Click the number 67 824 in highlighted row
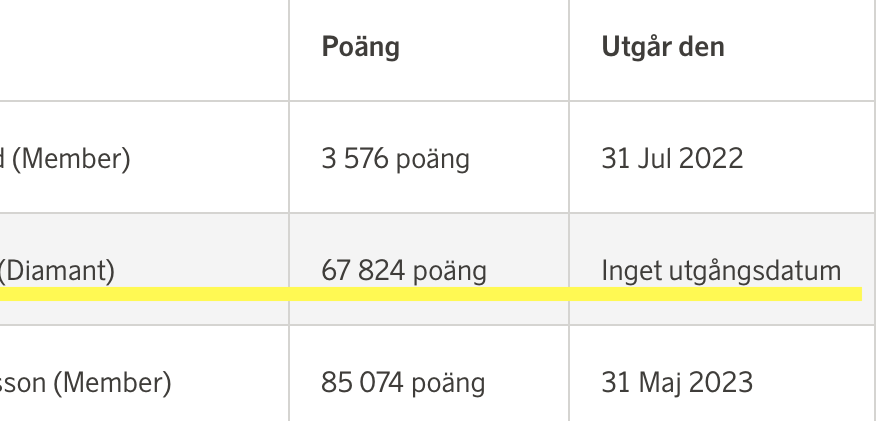The height and width of the screenshot is (421, 889). pyautogui.click(x=364, y=270)
